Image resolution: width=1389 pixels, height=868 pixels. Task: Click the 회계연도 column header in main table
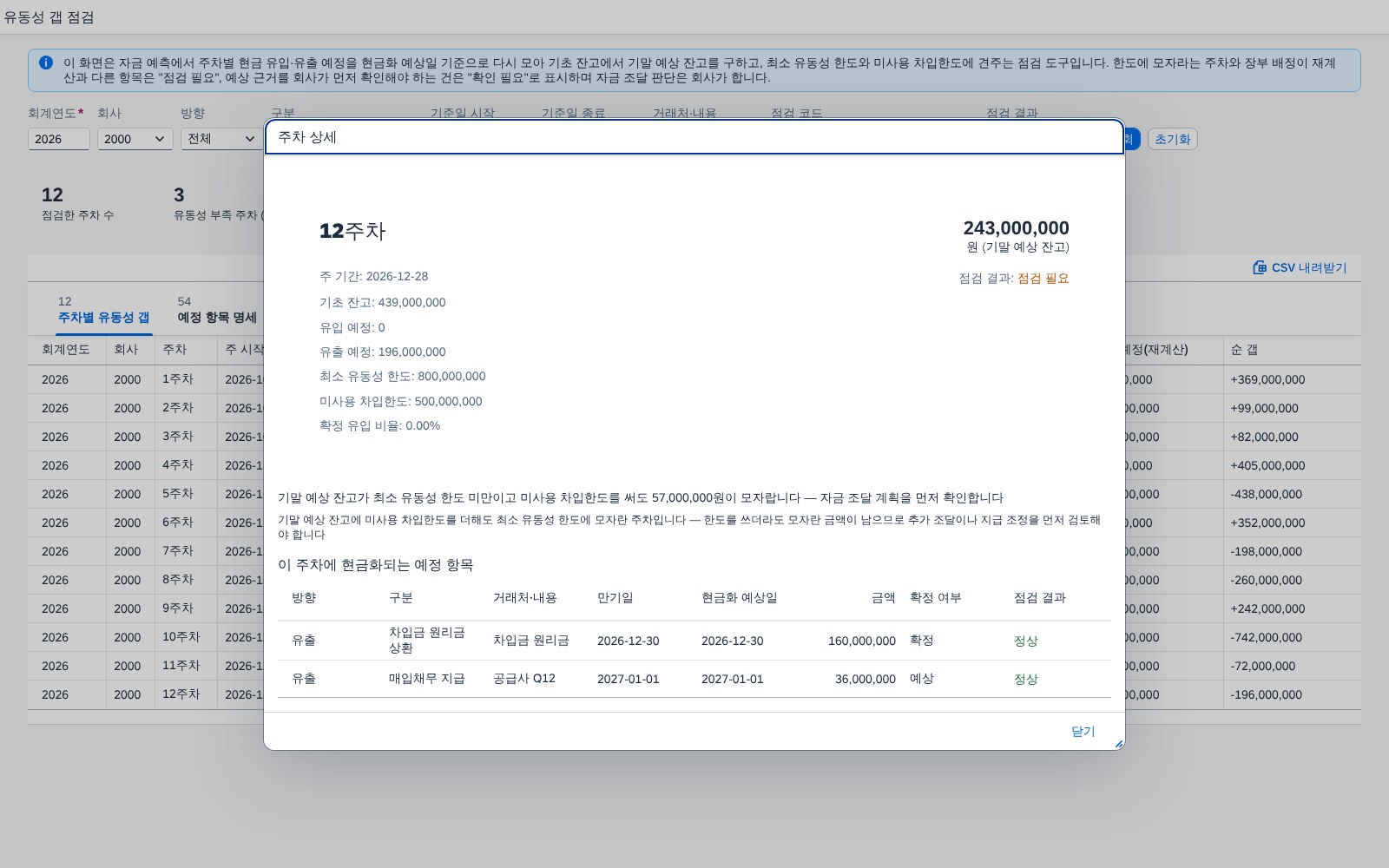pos(66,350)
